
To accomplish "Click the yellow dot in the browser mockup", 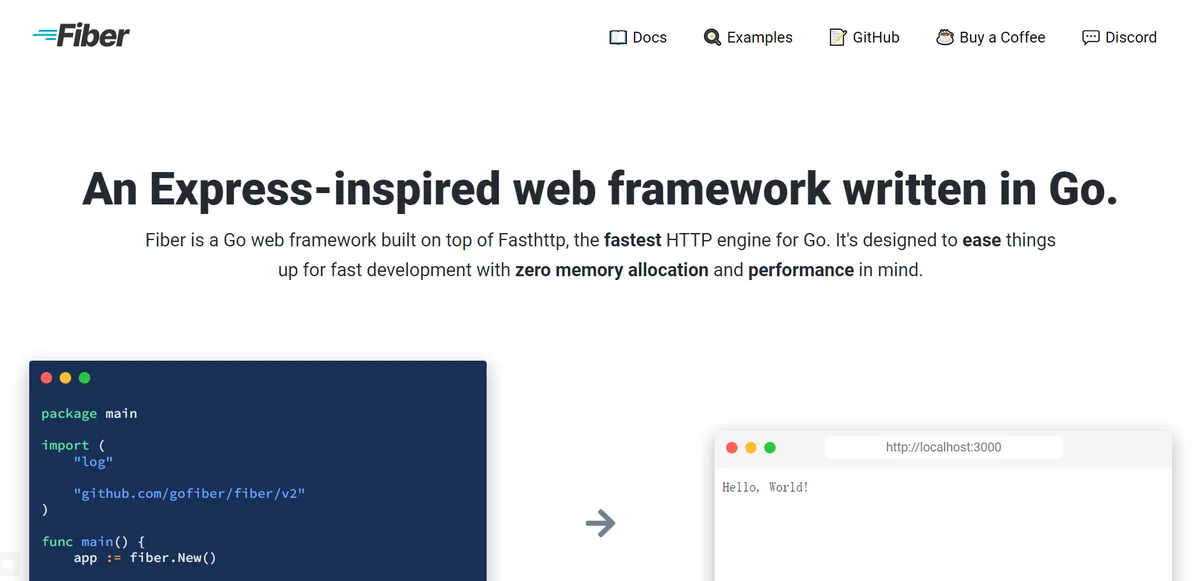I will pyautogui.click(x=751, y=448).
